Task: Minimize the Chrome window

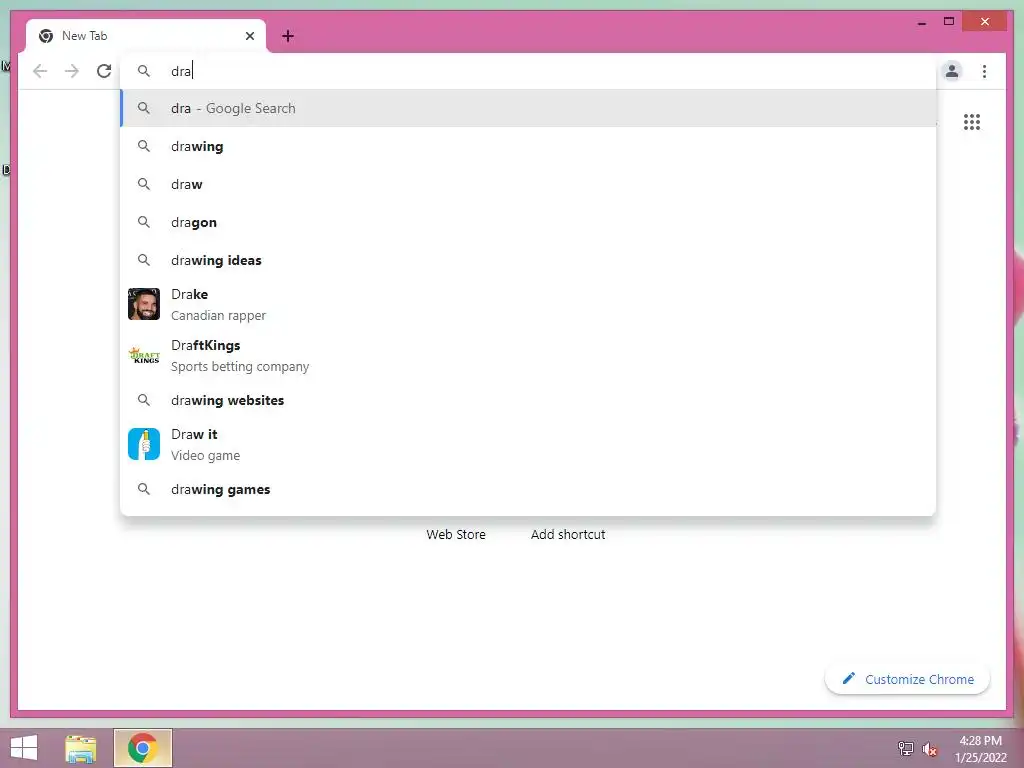Action: pos(921,22)
